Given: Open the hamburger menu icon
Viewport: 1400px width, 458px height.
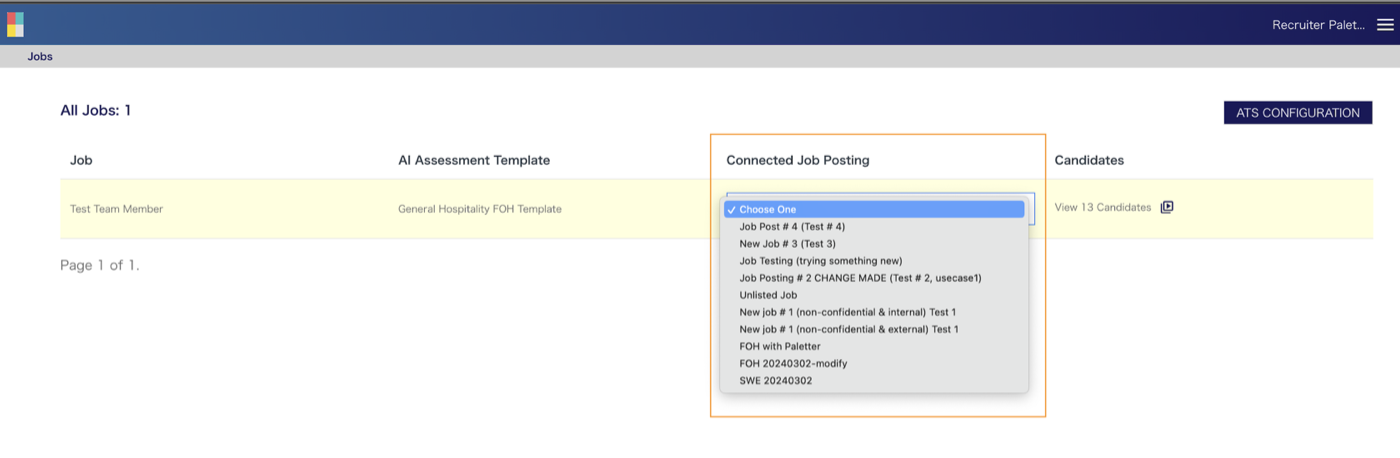Looking at the screenshot, I should tap(1385, 25).
